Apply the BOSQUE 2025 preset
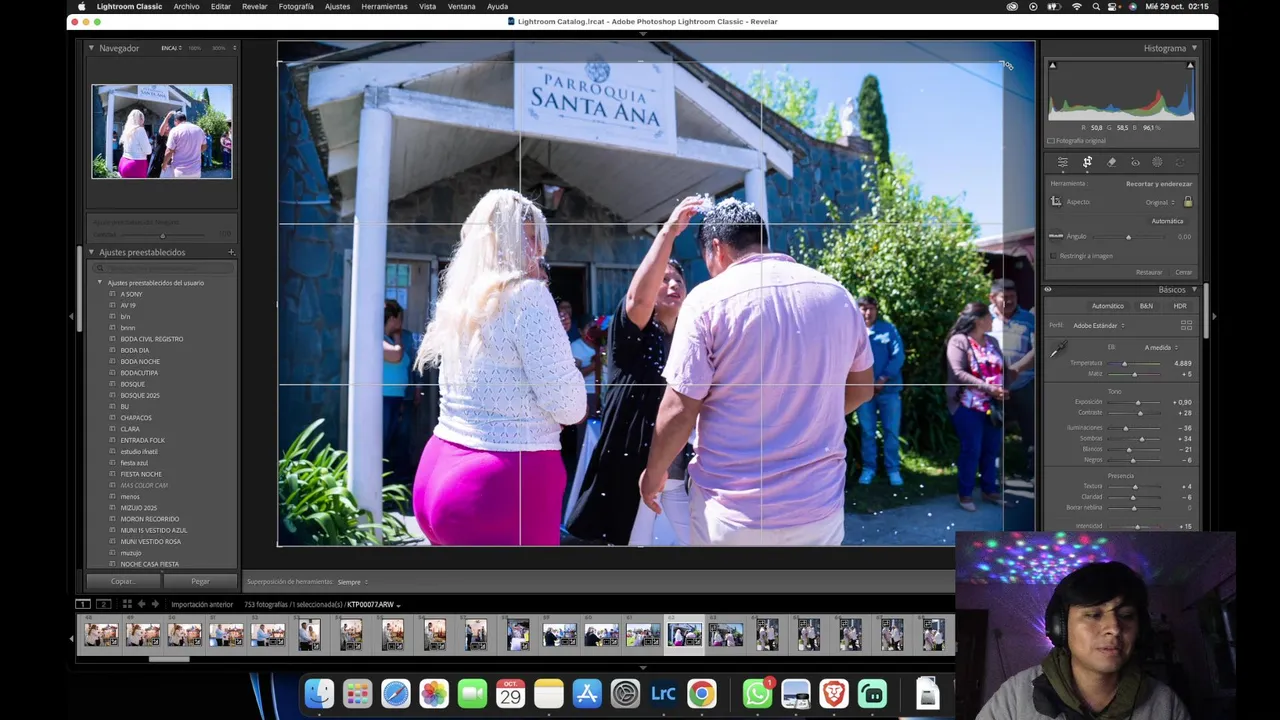The image size is (1280, 720). 140,395
